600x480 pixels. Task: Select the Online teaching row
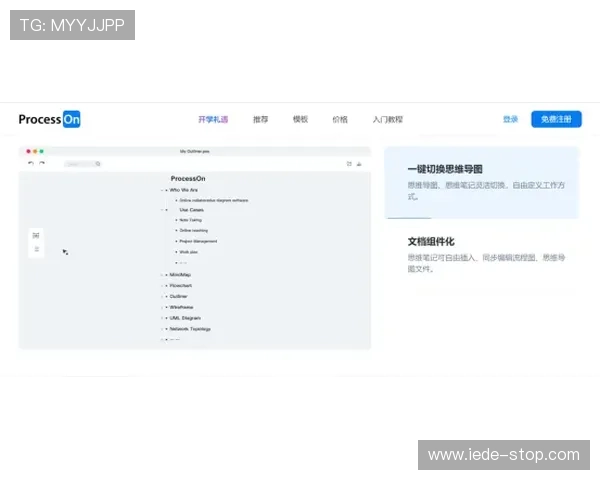click(x=193, y=230)
